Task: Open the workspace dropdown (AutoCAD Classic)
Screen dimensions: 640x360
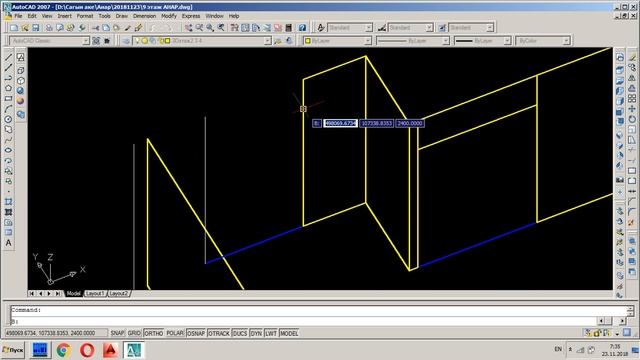Action: click(85, 41)
